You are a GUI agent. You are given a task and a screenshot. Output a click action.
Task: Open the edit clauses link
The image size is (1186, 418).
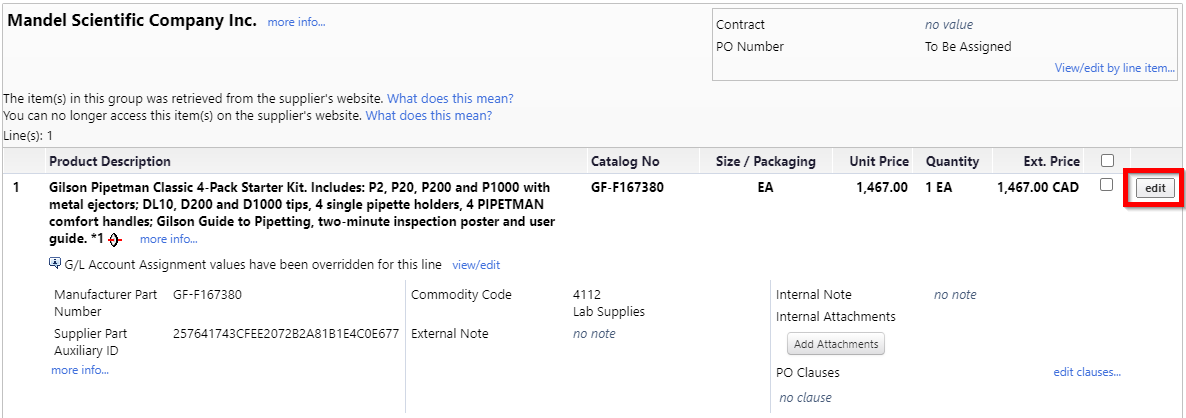1087,373
